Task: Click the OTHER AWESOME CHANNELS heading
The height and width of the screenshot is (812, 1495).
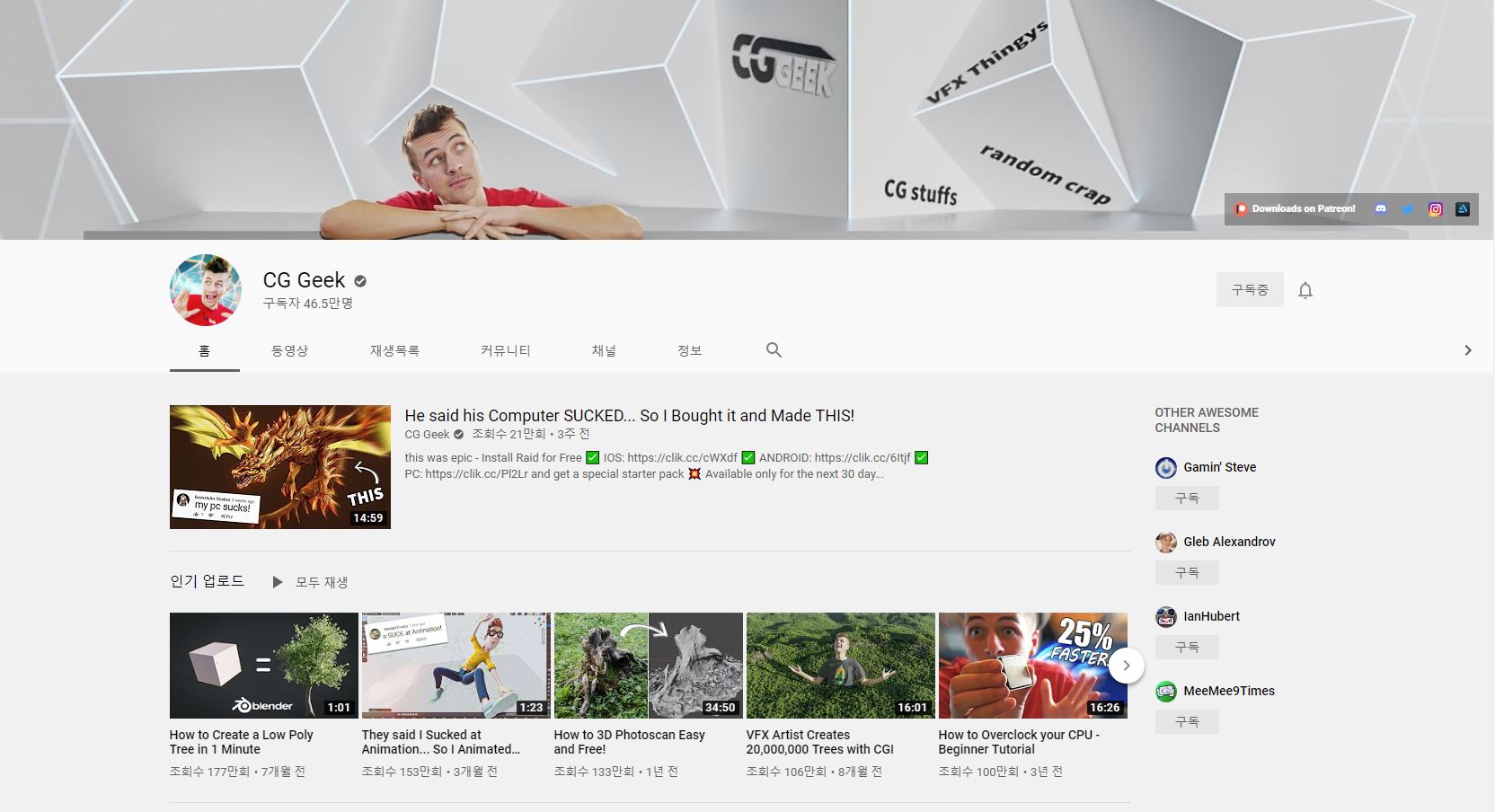Action: coord(1207,420)
